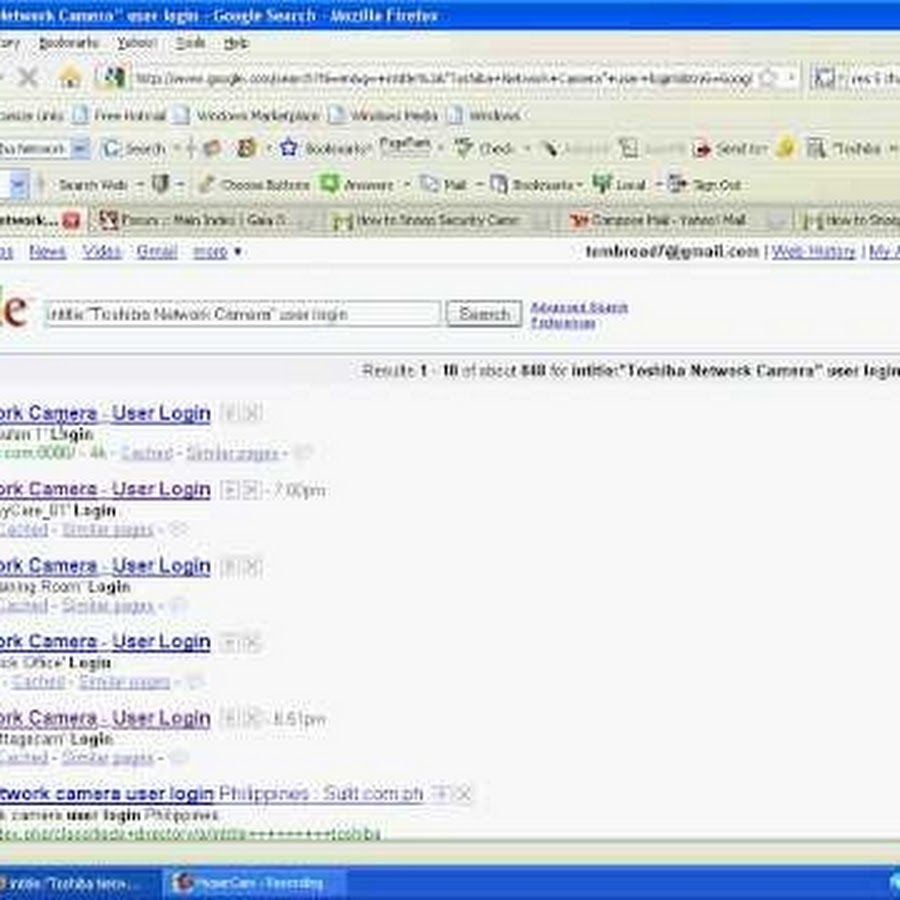Open Yahoo Mail toolbar button
This screenshot has height=900, width=900.
443,185
